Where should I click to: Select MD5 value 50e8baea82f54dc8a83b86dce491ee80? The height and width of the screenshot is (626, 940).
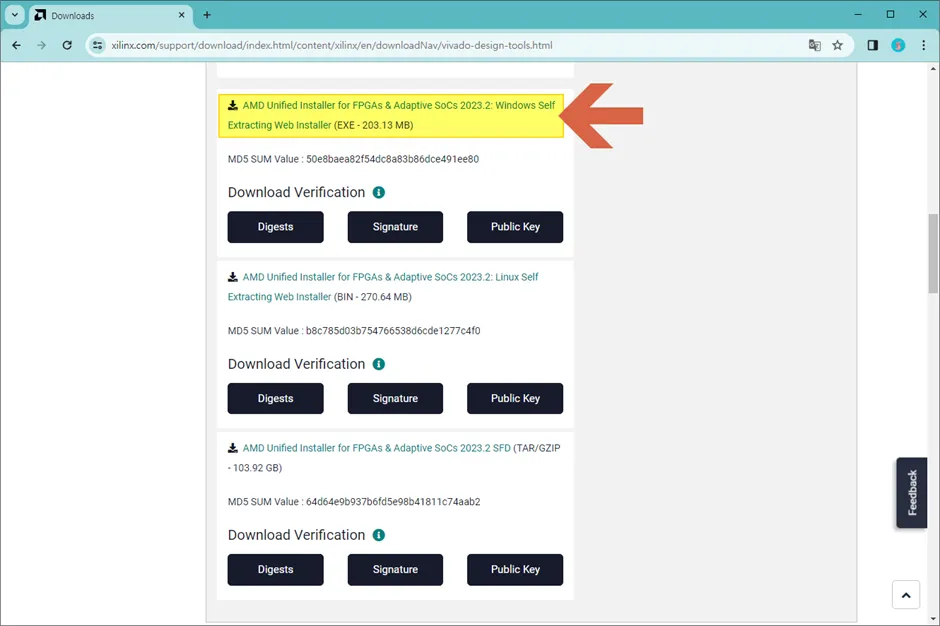coord(393,159)
